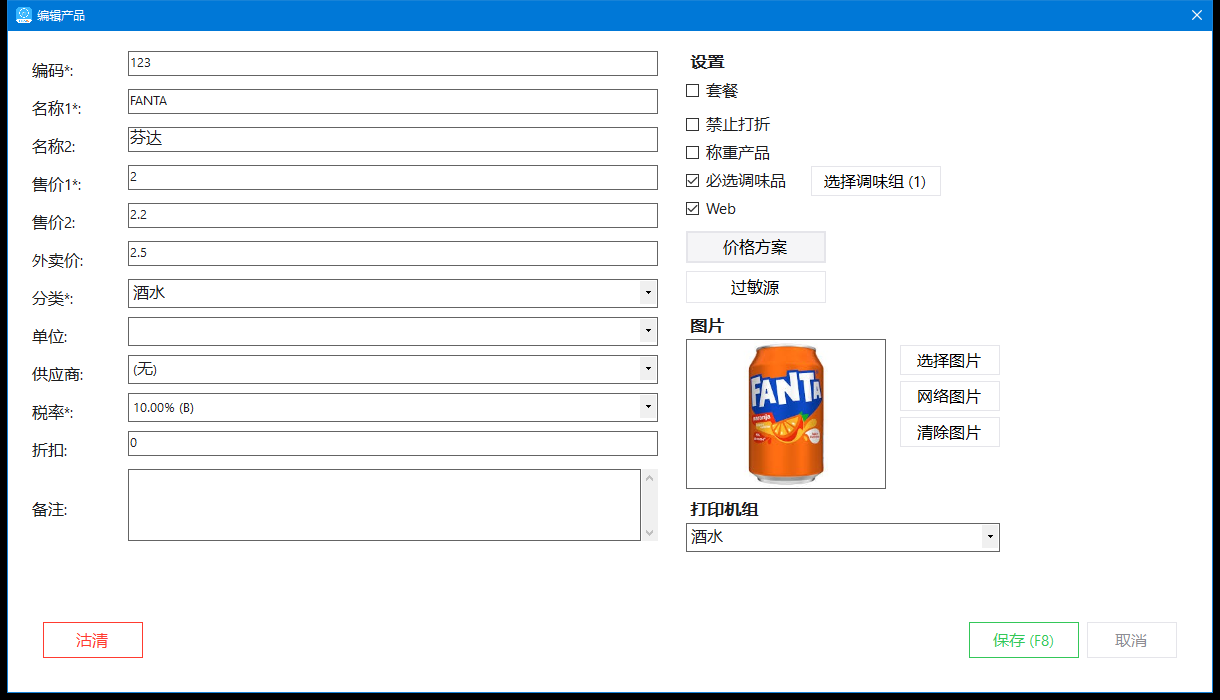Click the 折扣 input field

393,443
